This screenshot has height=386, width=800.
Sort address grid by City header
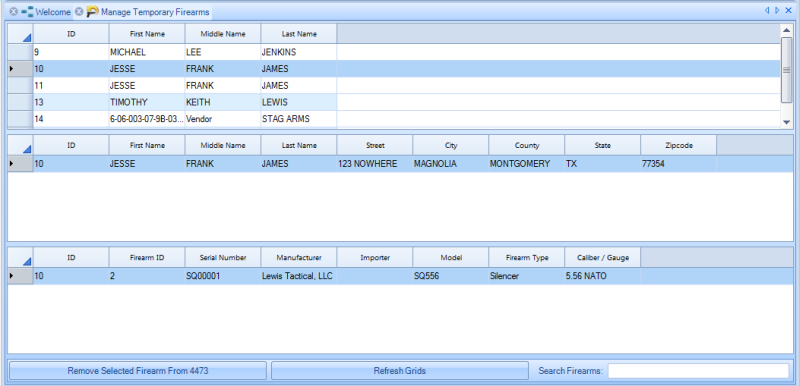tap(451, 145)
